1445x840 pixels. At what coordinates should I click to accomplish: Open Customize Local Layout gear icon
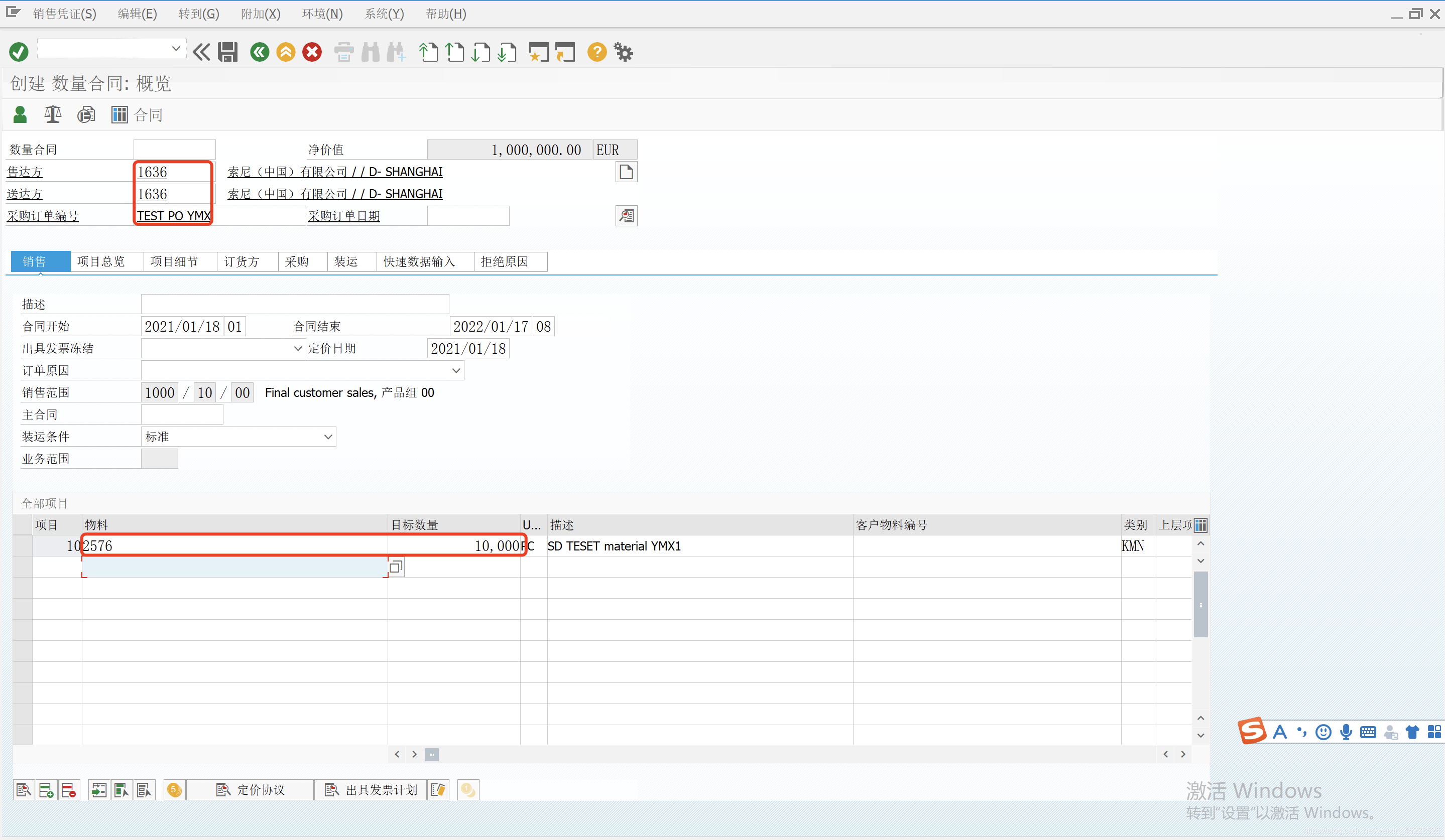pos(623,52)
